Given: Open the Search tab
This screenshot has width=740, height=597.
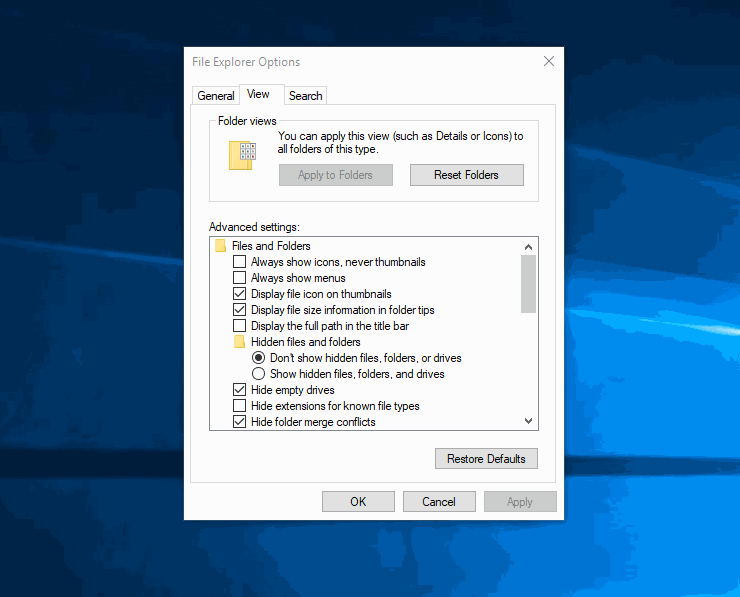Looking at the screenshot, I should [x=305, y=96].
